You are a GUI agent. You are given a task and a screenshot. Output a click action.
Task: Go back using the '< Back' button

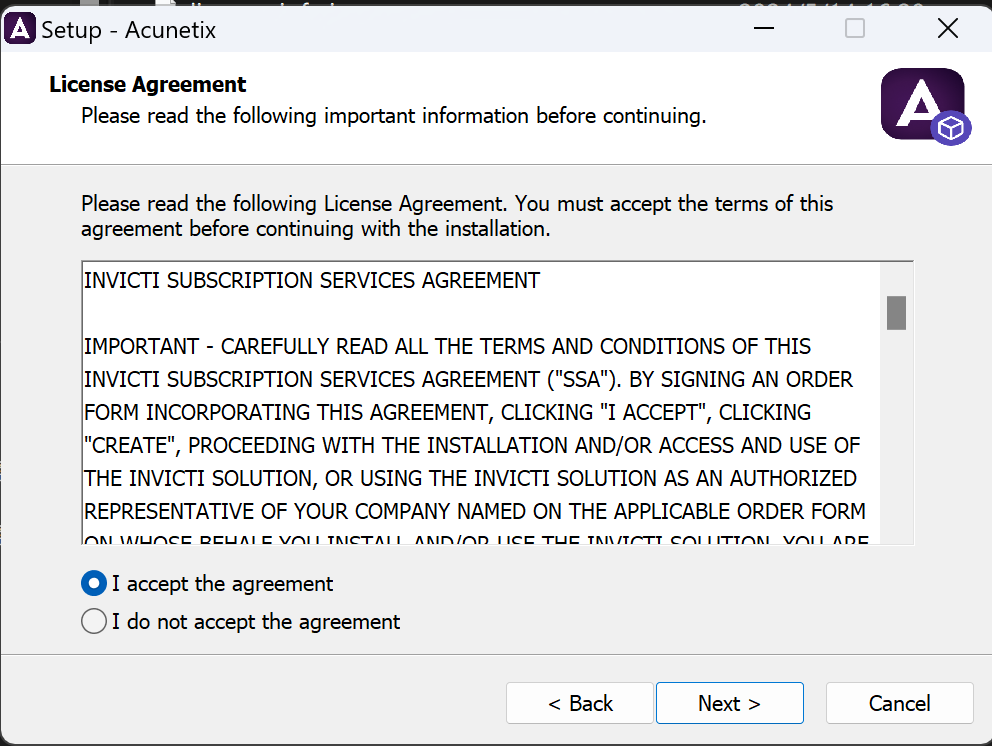[579, 703]
